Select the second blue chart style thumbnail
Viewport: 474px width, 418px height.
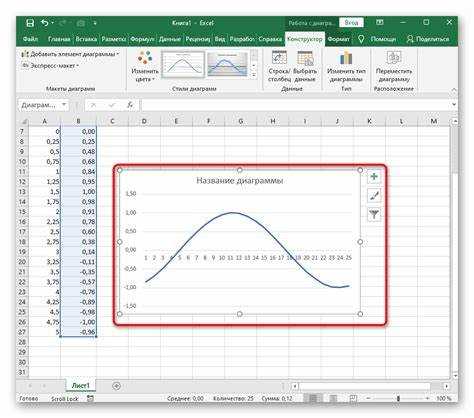pos(227,64)
